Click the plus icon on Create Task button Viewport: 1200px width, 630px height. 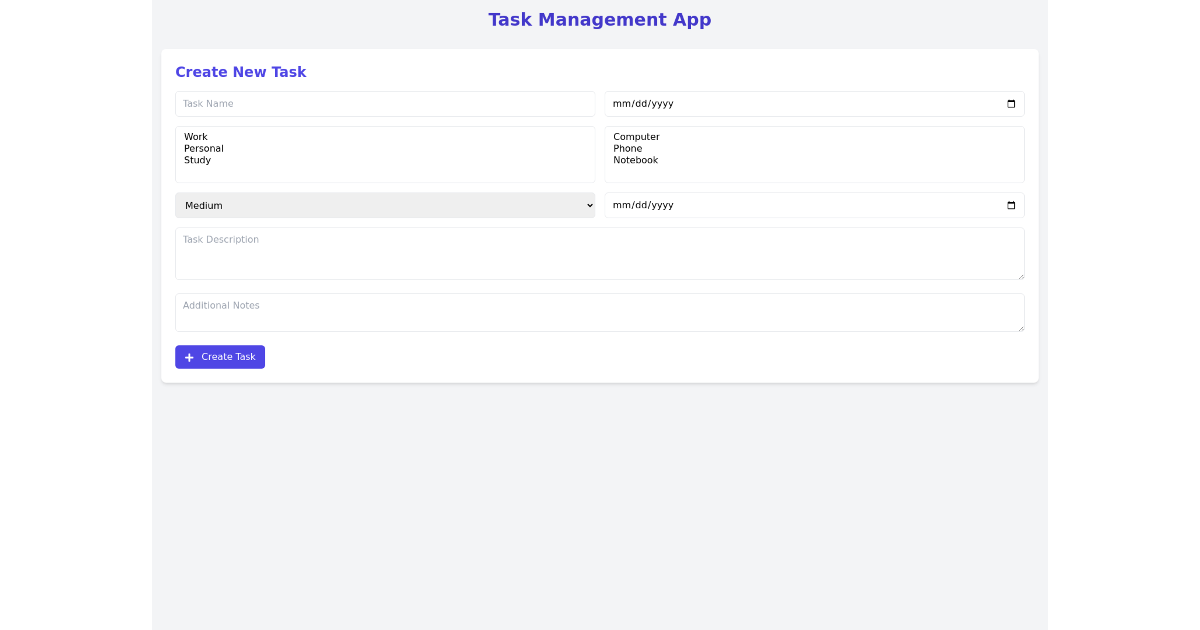(x=189, y=357)
